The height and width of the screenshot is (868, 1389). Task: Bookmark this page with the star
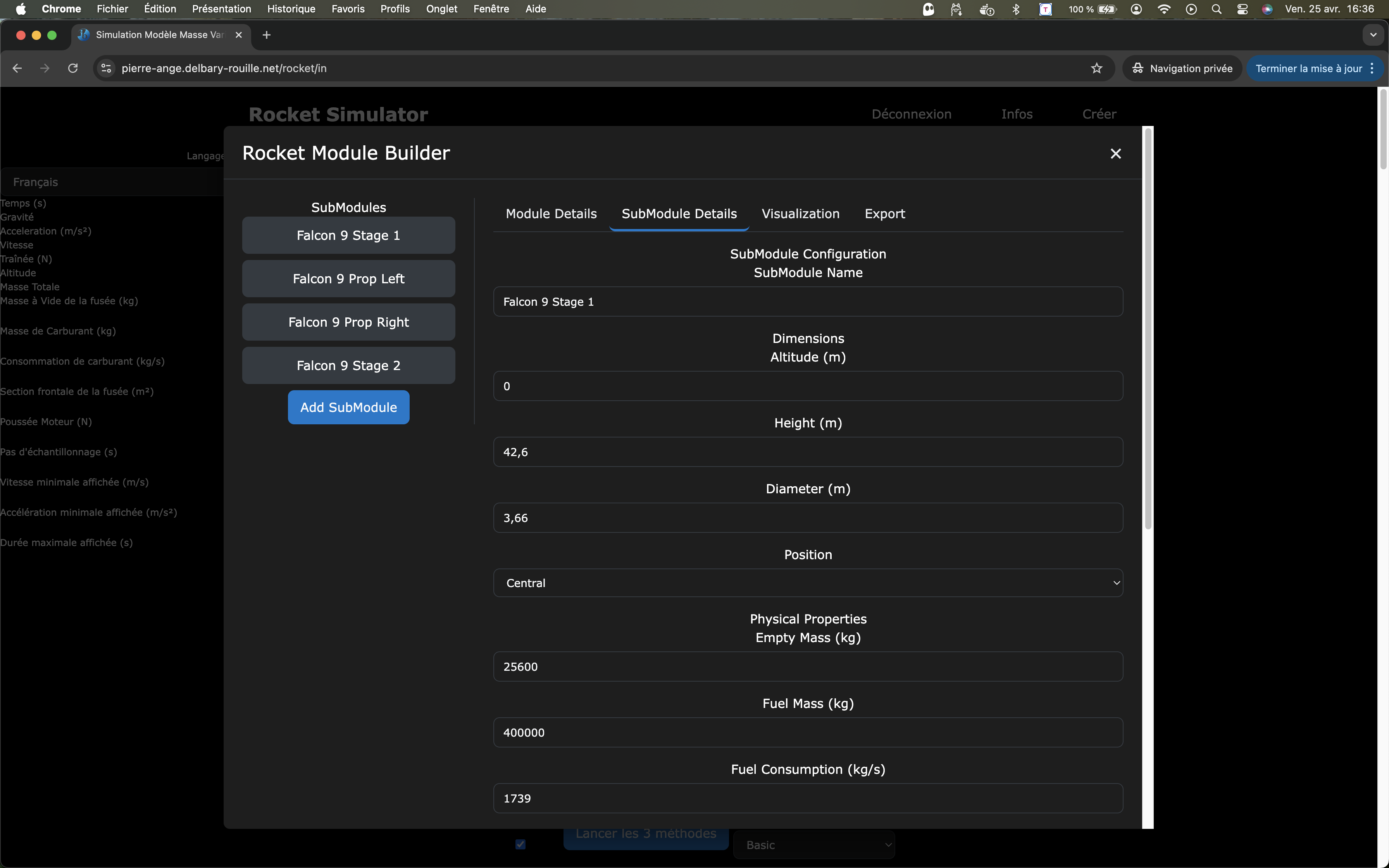click(x=1096, y=68)
